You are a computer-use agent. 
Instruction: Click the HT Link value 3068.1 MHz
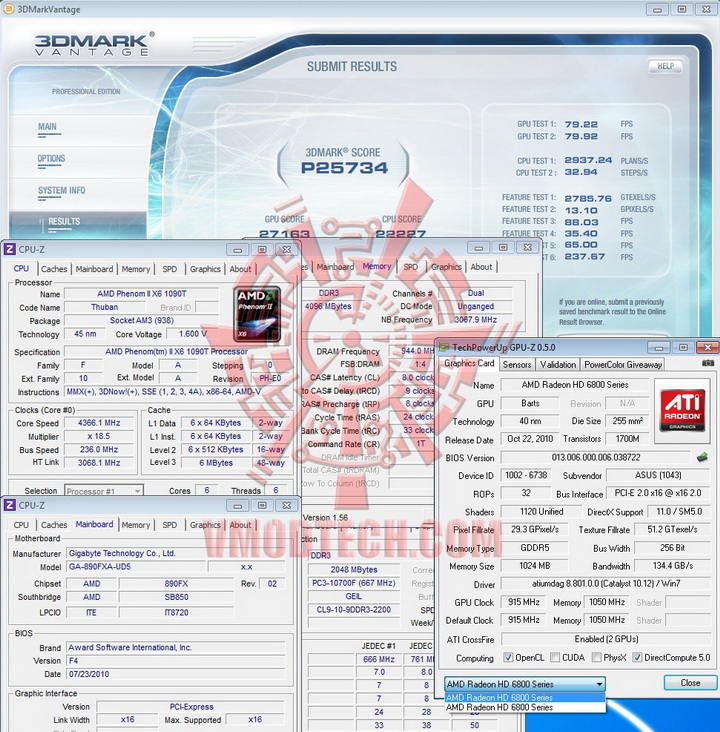coord(99,463)
